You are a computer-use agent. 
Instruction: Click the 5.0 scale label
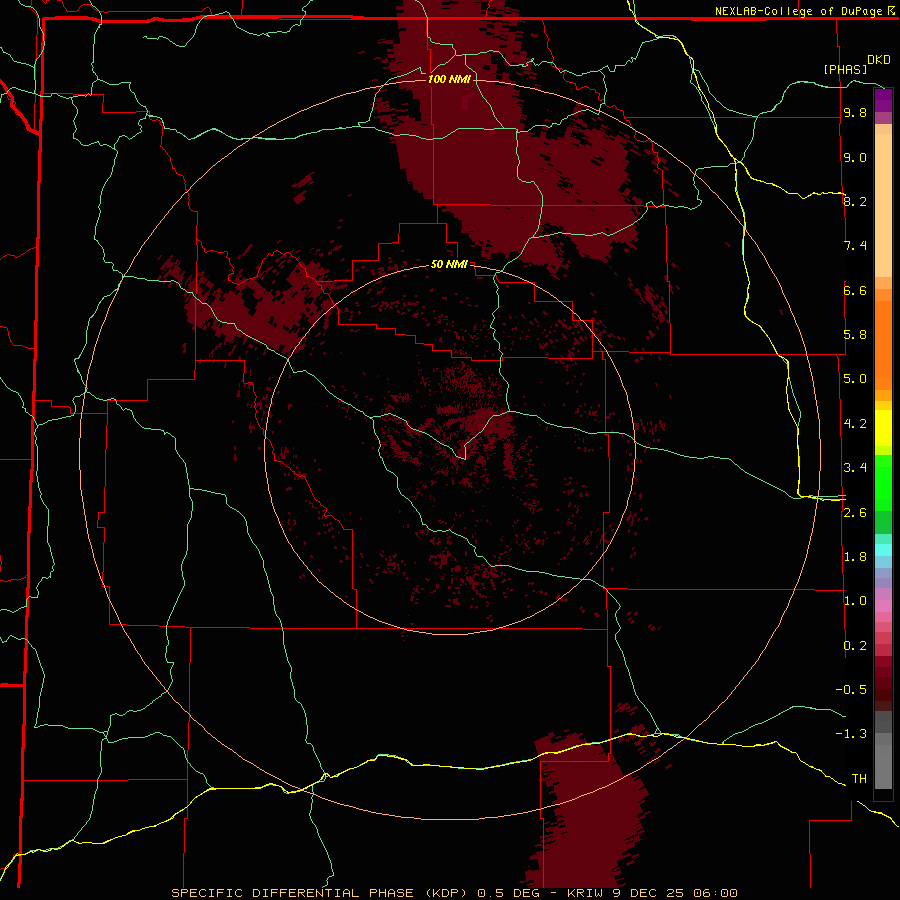855,379
